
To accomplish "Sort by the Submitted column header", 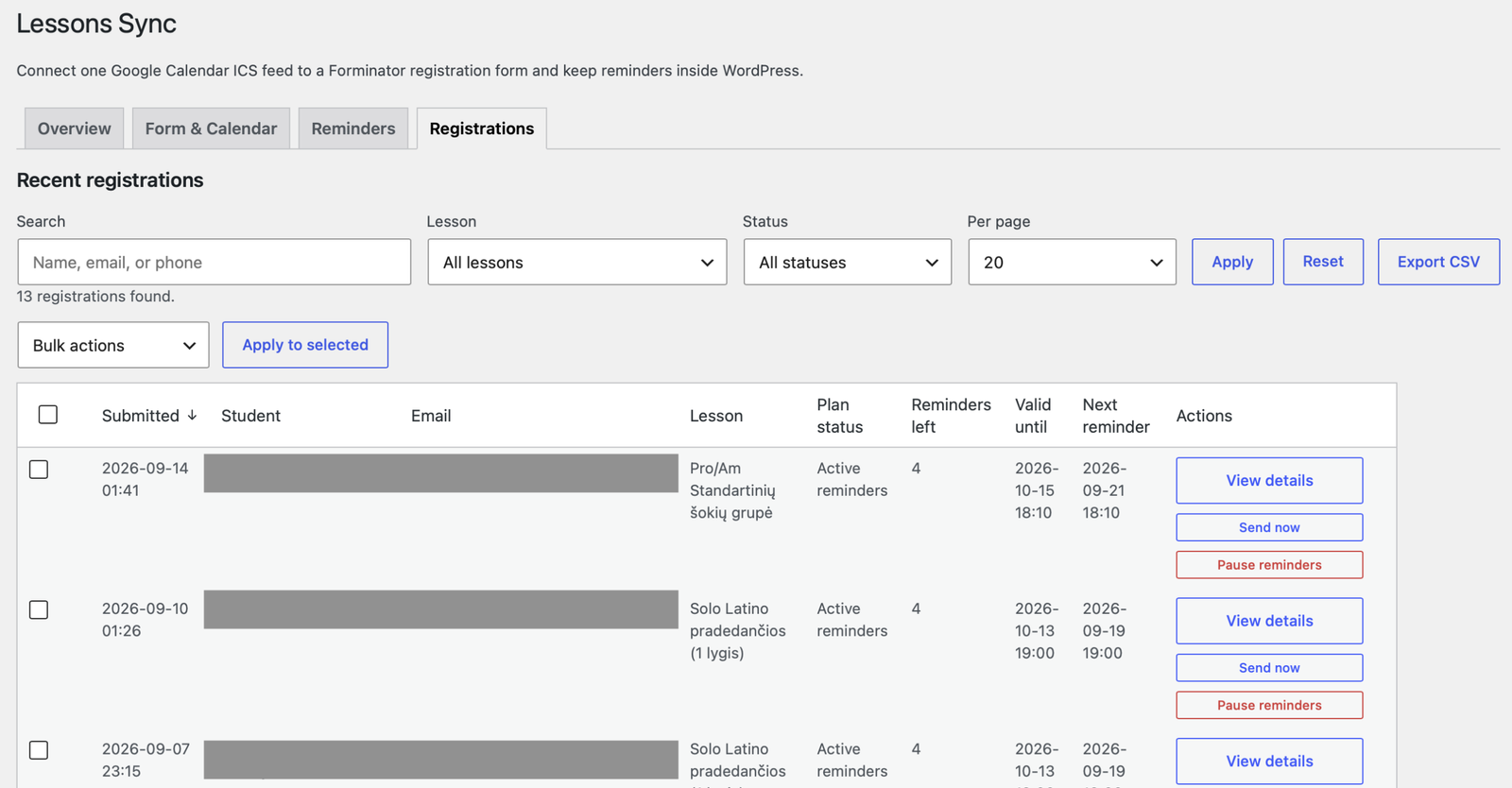I will (x=141, y=416).
